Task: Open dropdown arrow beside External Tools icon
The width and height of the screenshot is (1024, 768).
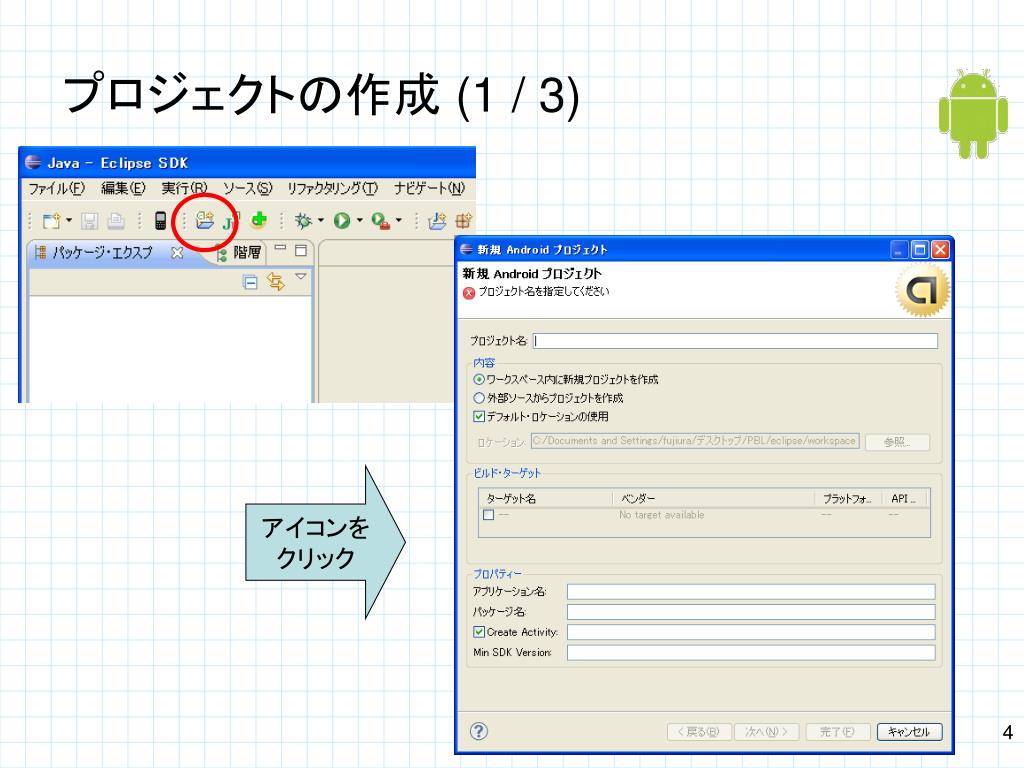Action: click(398, 221)
